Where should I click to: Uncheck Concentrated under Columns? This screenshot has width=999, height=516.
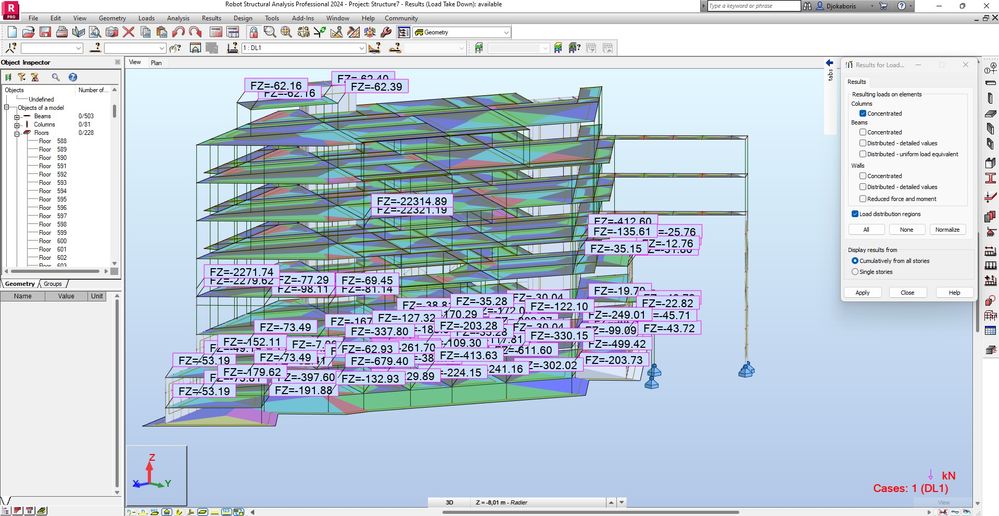(863, 114)
